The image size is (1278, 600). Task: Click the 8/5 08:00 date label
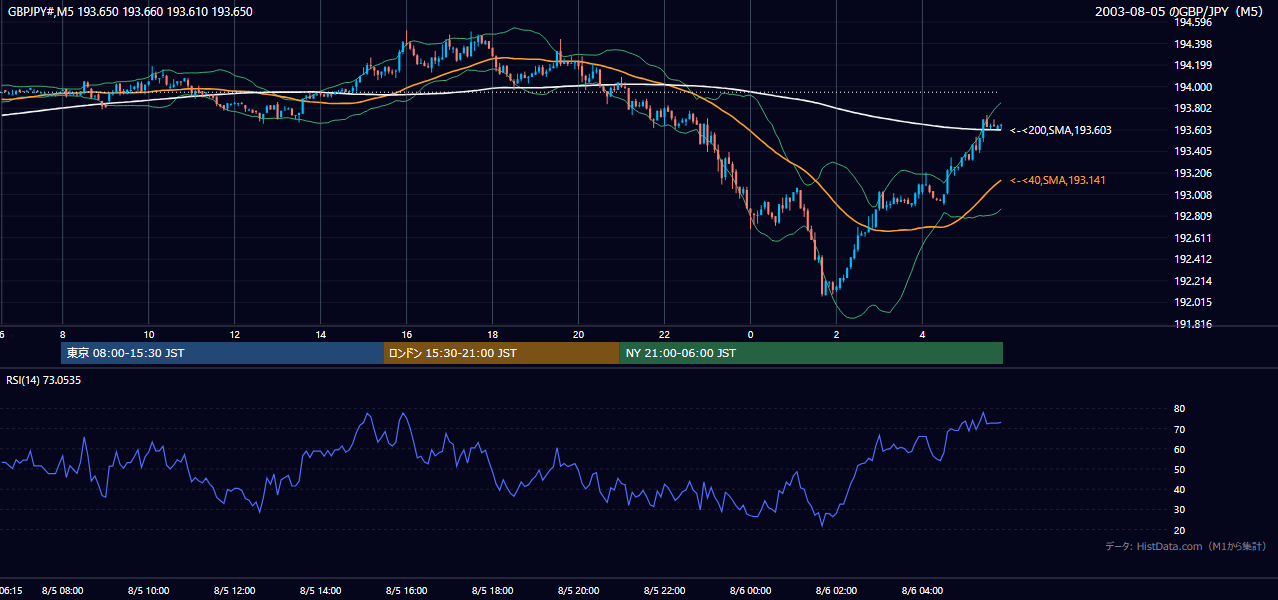(x=62, y=590)
